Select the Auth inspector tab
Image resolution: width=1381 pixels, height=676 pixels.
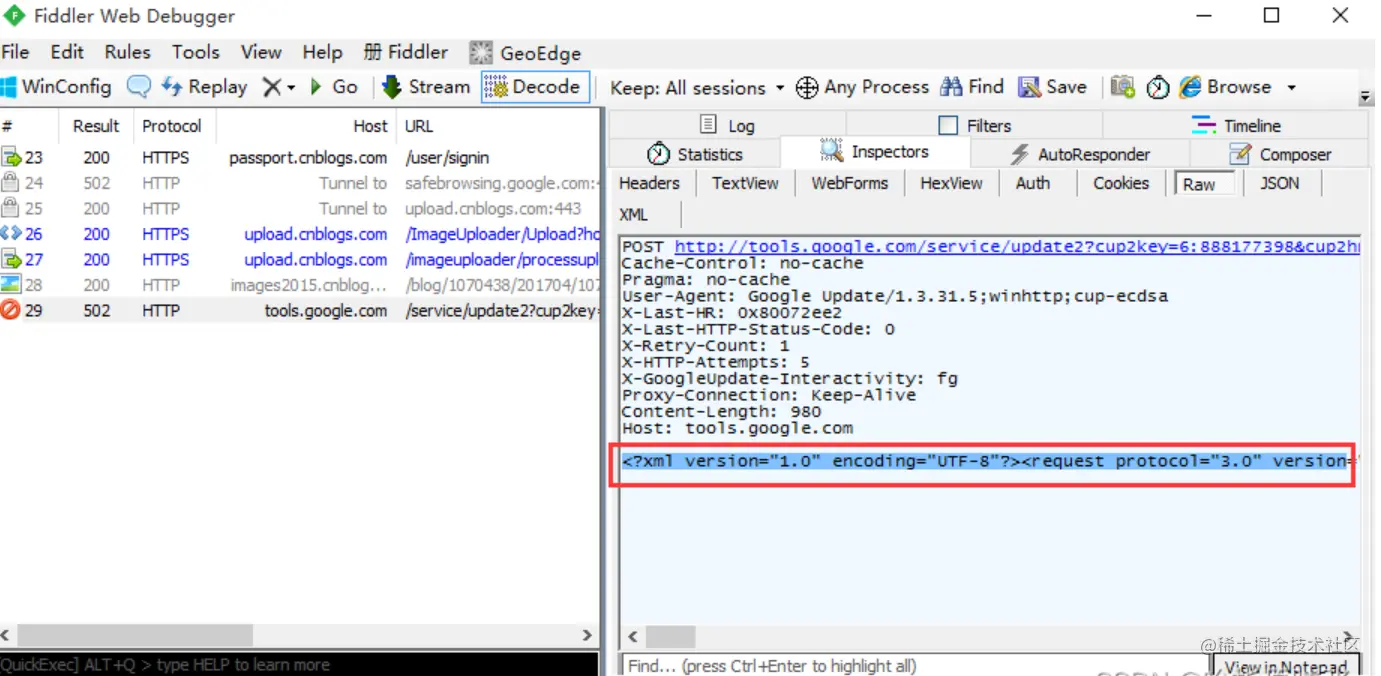pos(1032,183)
